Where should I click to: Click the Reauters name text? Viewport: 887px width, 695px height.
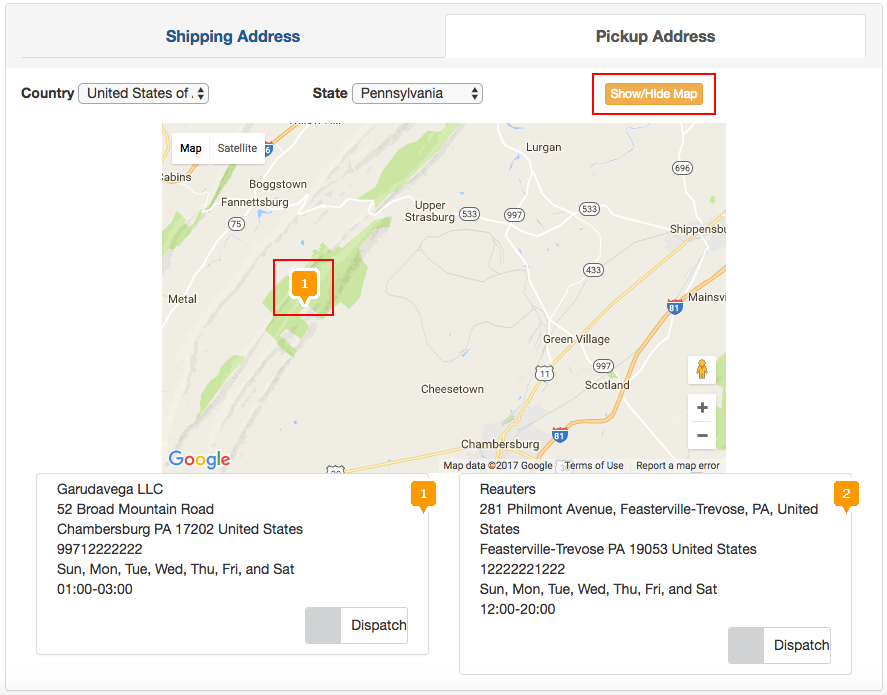point(507,489)
